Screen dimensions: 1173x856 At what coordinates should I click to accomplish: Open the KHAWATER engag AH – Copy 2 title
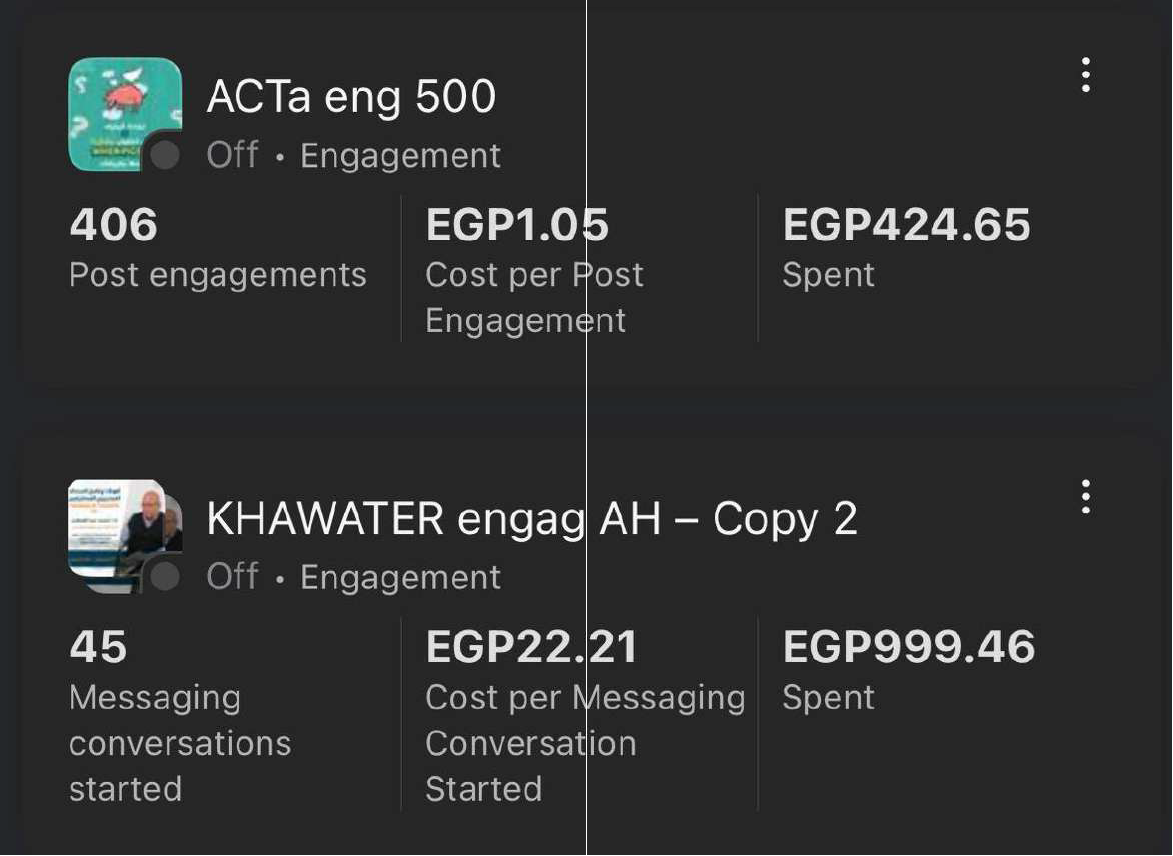tap(531, 519)
